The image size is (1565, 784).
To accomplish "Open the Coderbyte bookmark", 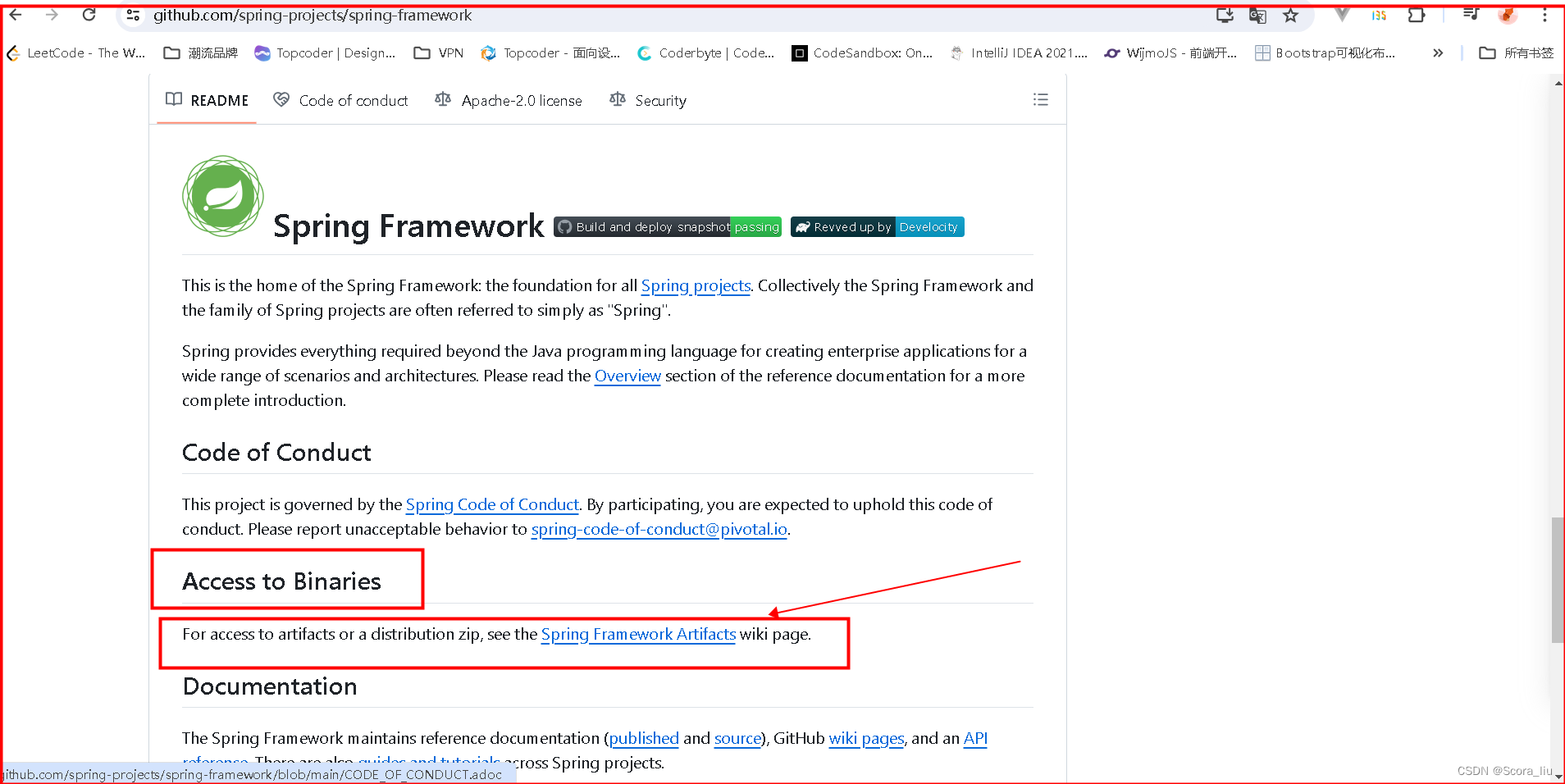I will (705, 52).
